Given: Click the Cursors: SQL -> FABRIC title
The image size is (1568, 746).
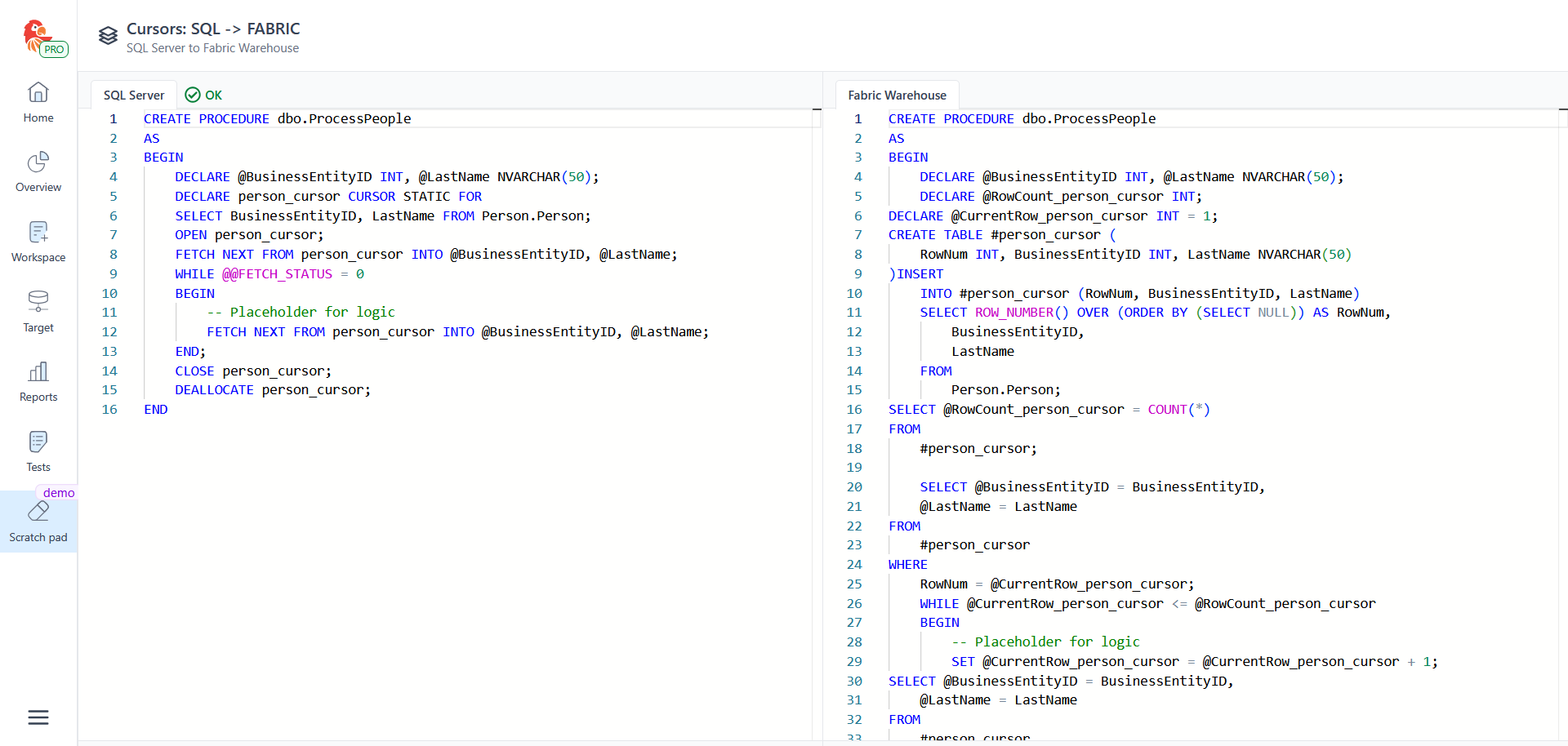Looking at the screenshot, I should coord(213,29).
